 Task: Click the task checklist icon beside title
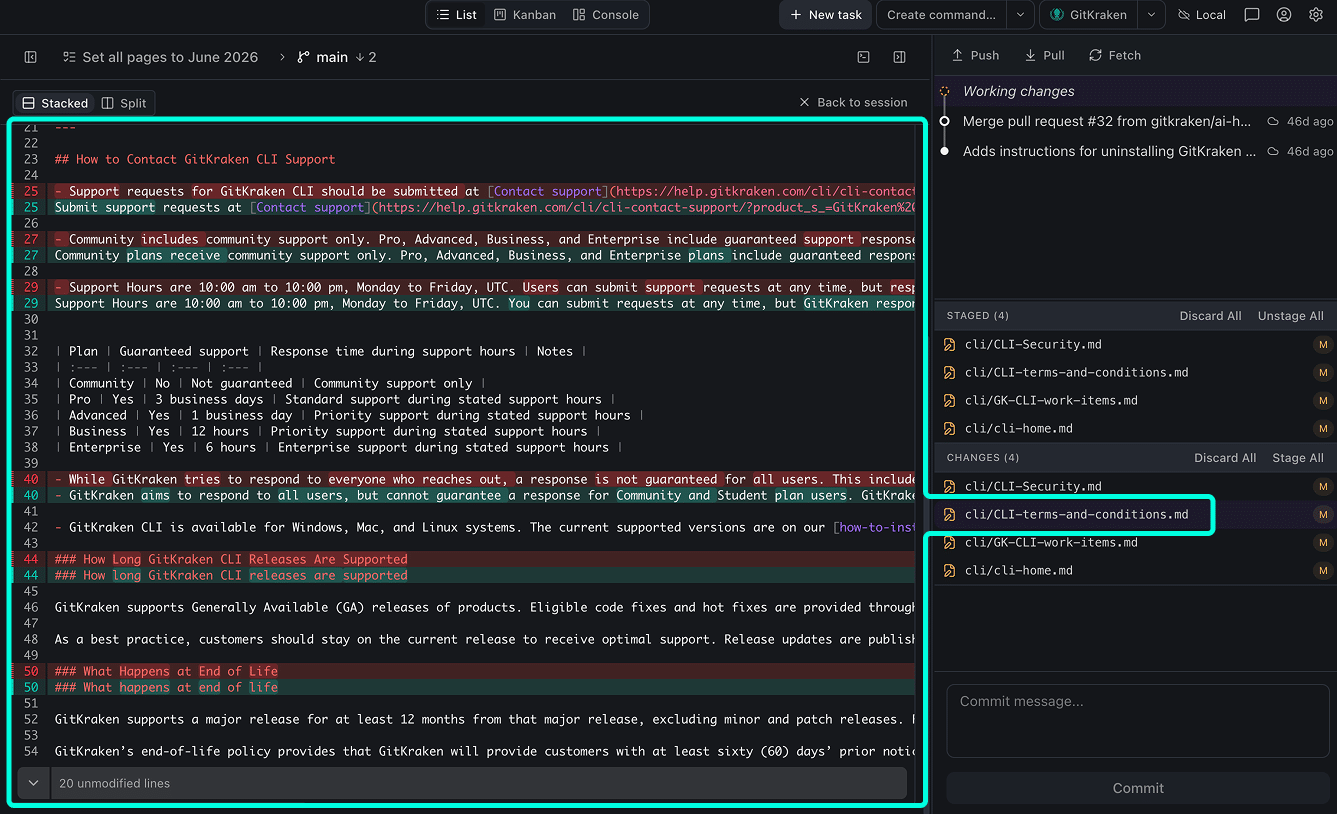pos(69,57)
